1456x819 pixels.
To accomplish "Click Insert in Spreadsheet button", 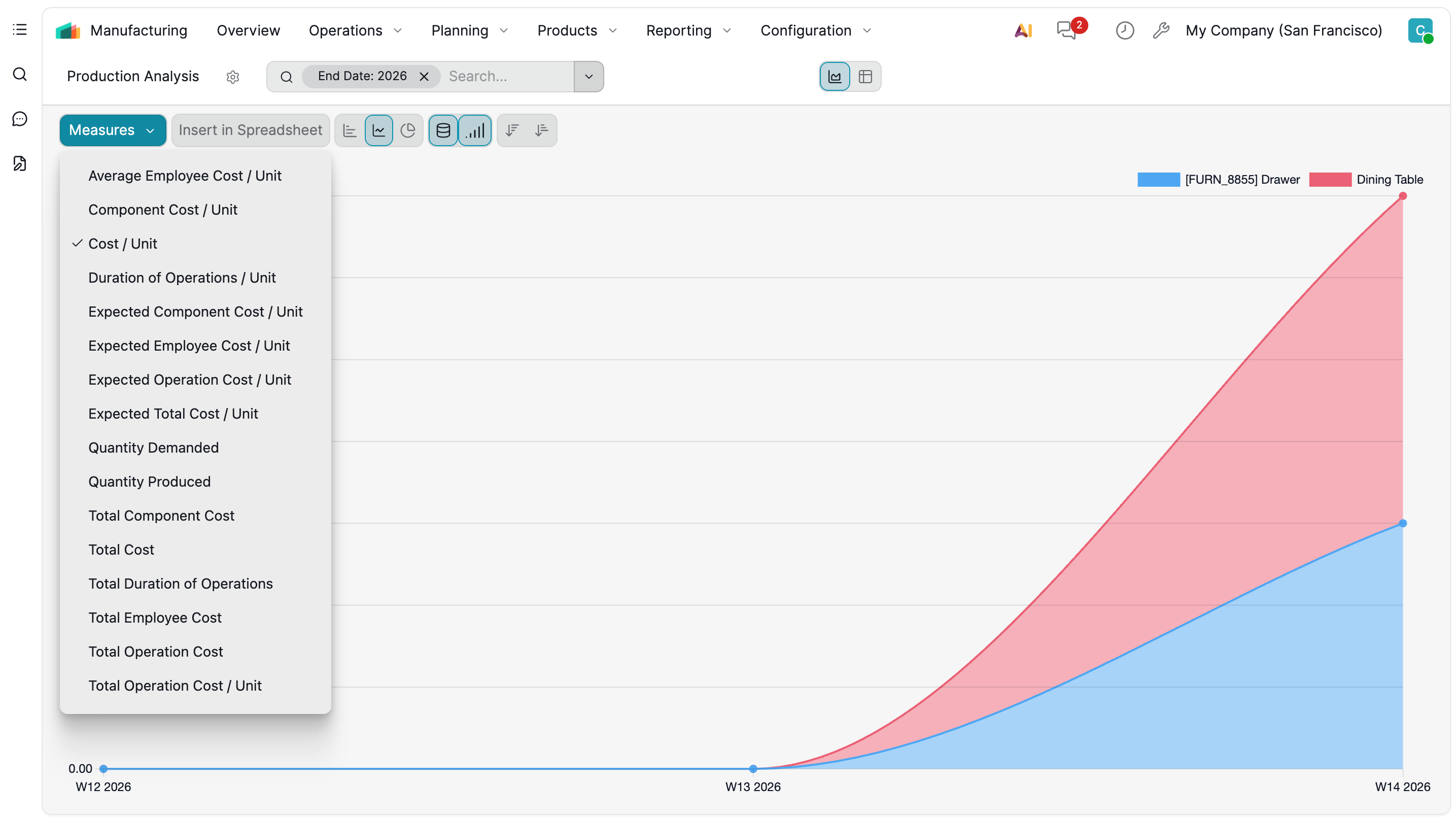I will [251, 130].
